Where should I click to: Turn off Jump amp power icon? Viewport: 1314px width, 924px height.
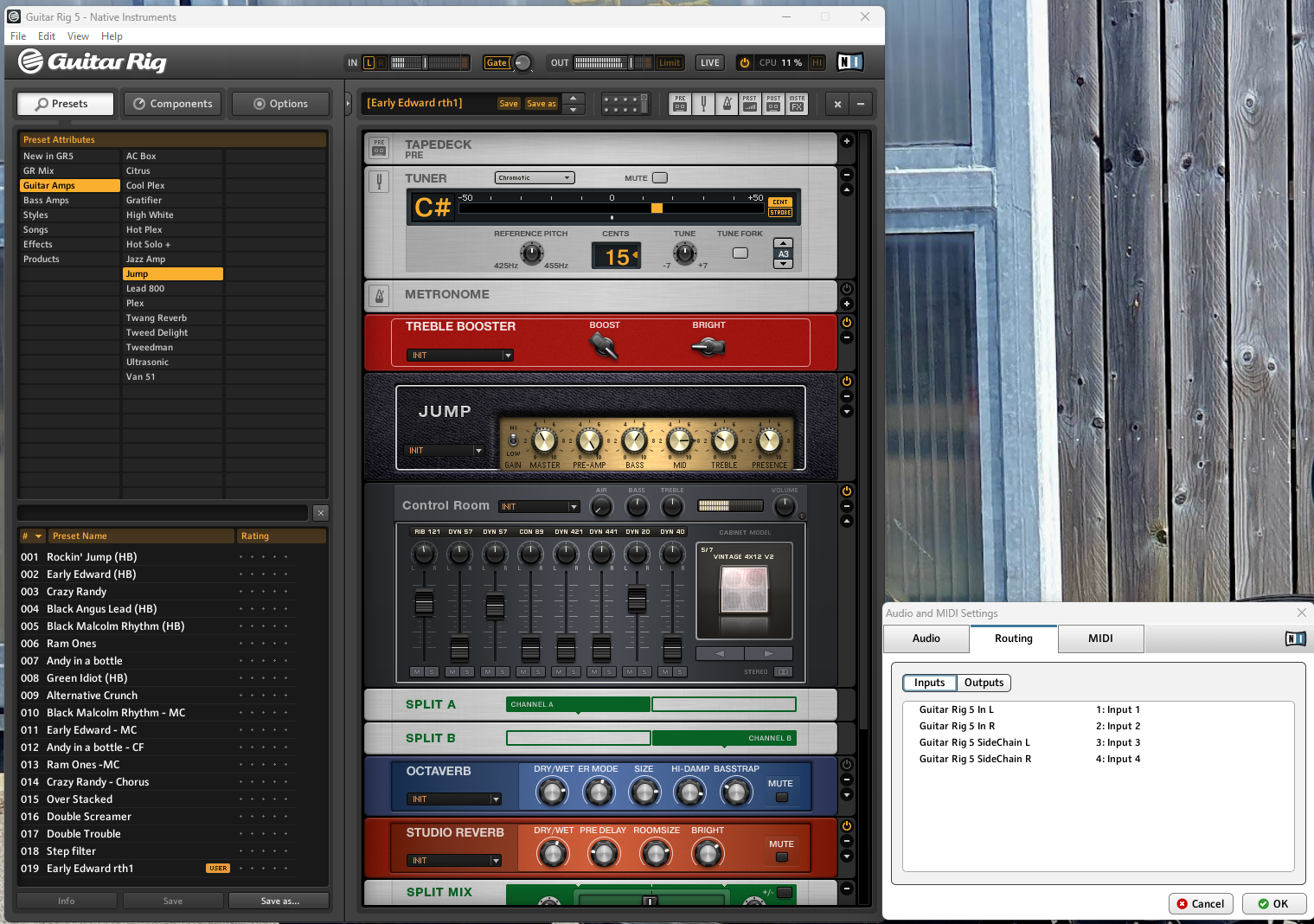[x=847, y=382]
